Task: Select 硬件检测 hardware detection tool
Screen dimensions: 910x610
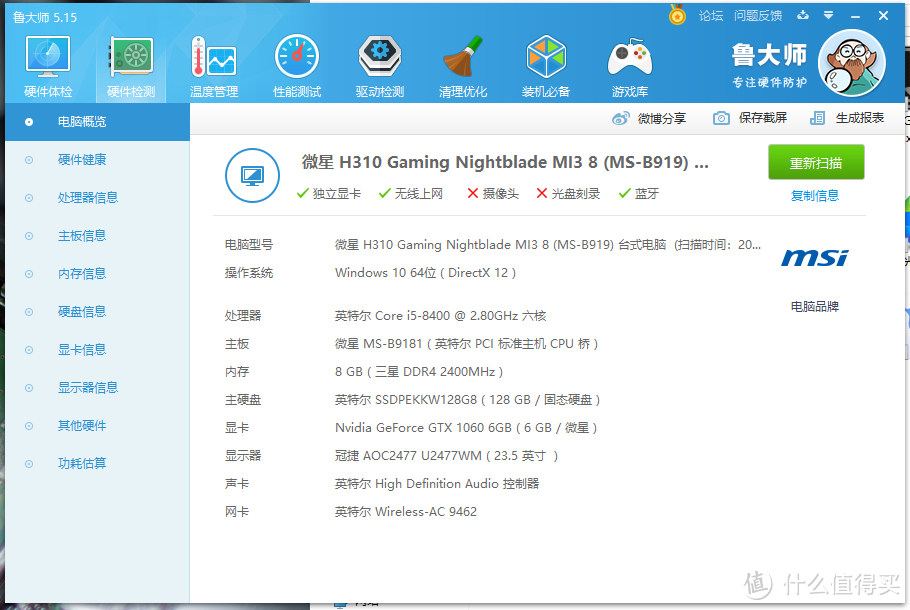Action: pyautogui.click(x=131, y=67)
